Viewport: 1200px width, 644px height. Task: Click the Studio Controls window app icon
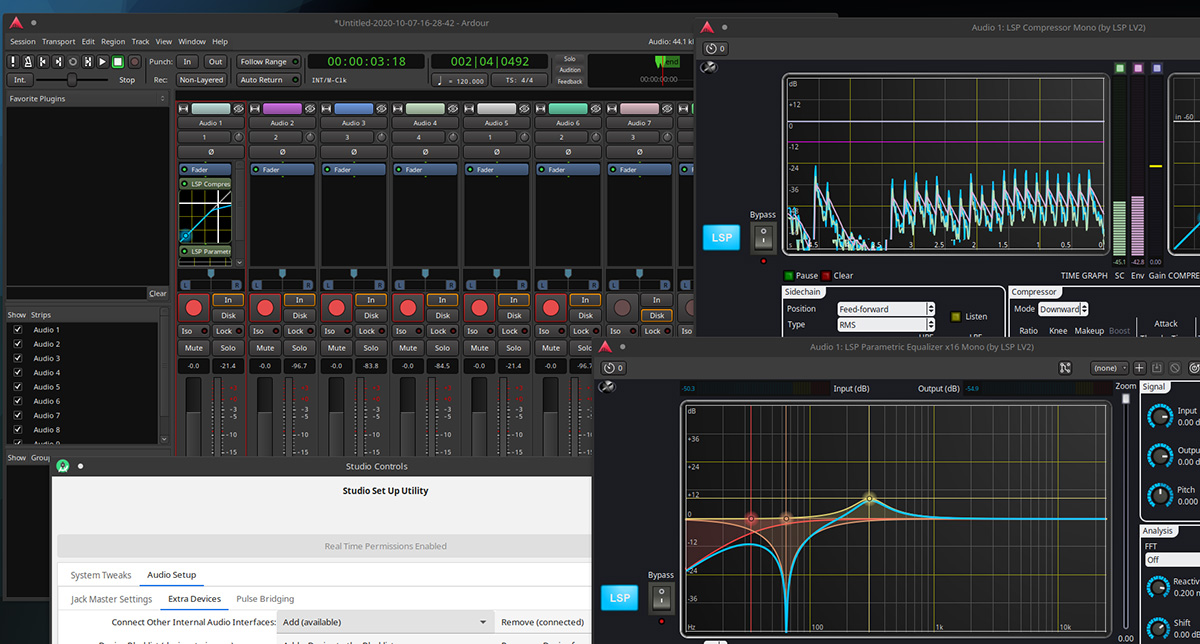pos(63,466)
